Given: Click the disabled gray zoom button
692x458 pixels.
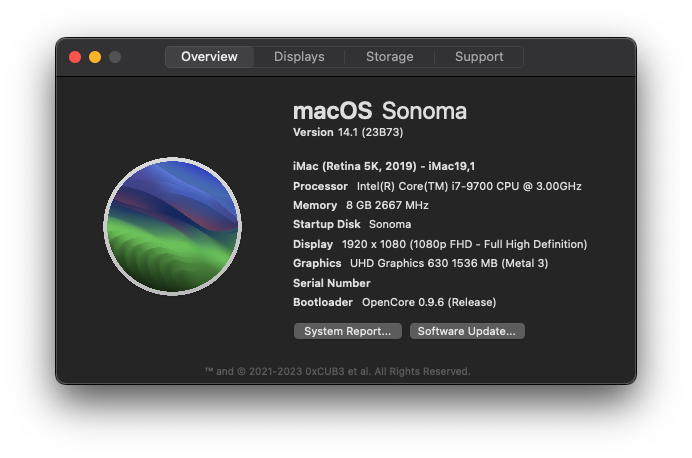Looking at the screenshot, I should tap(115, 57).
